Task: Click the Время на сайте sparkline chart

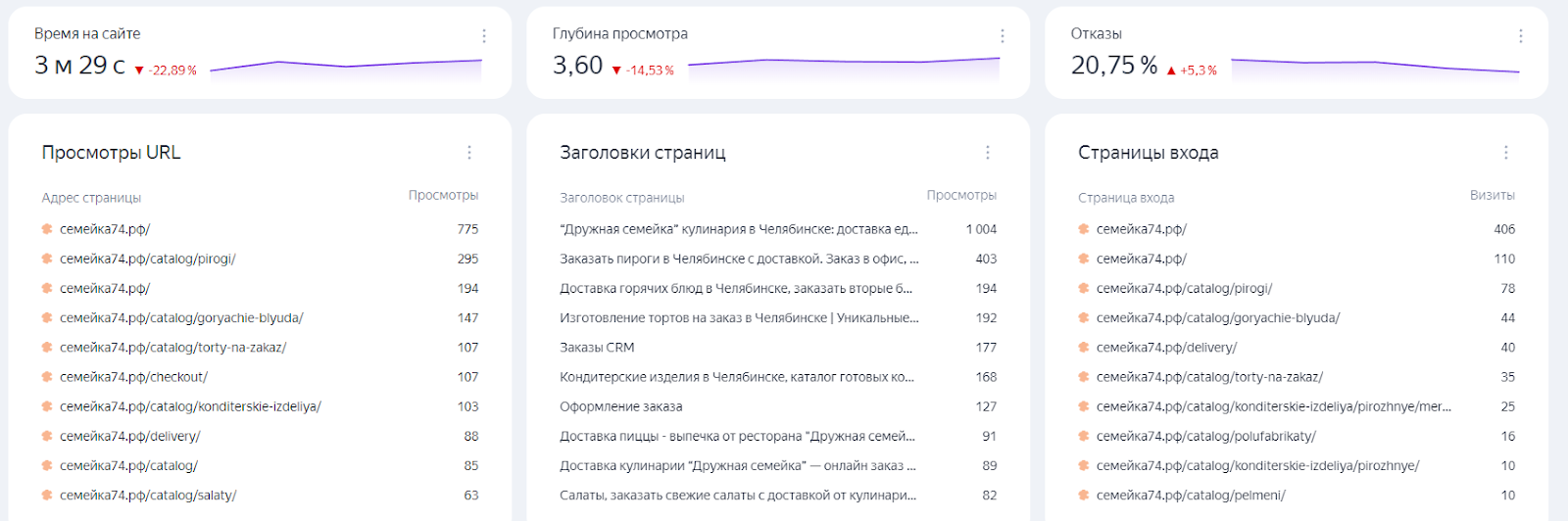Action: (346, 67)
